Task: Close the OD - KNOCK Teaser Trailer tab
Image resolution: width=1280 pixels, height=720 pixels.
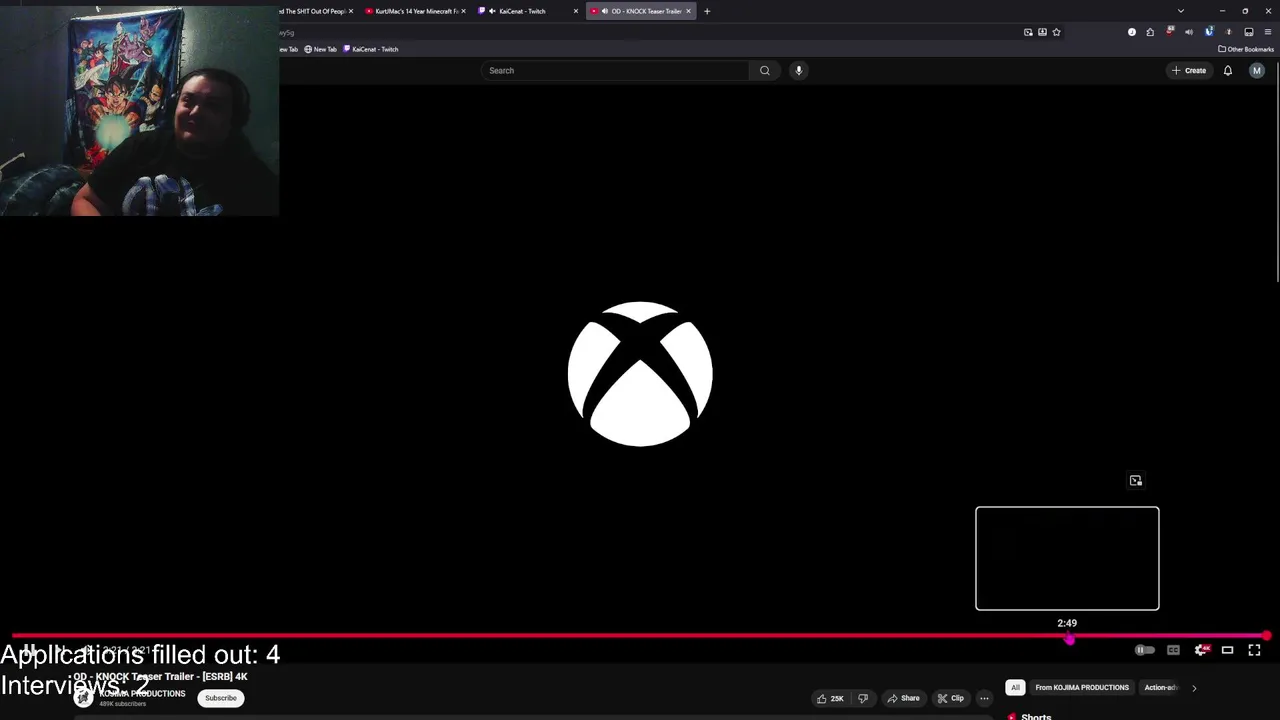Action: click(x=688, y=11)
